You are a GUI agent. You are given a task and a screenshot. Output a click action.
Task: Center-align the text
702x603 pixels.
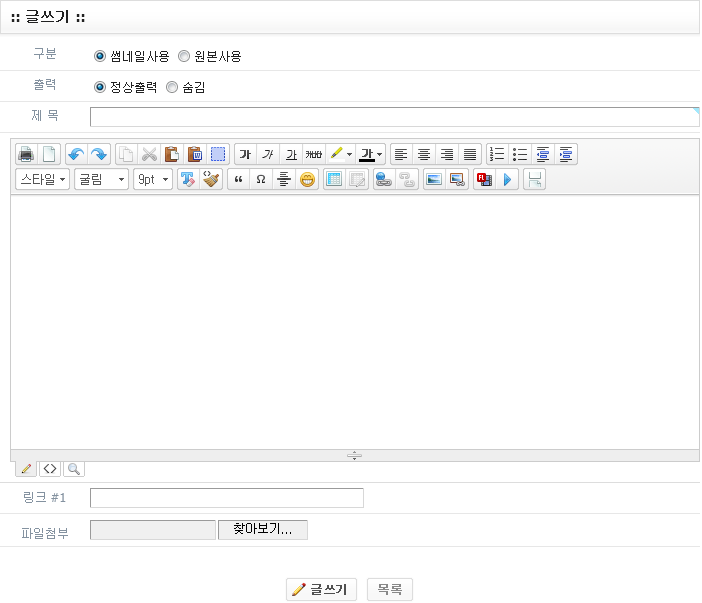(x=424, y=154)
